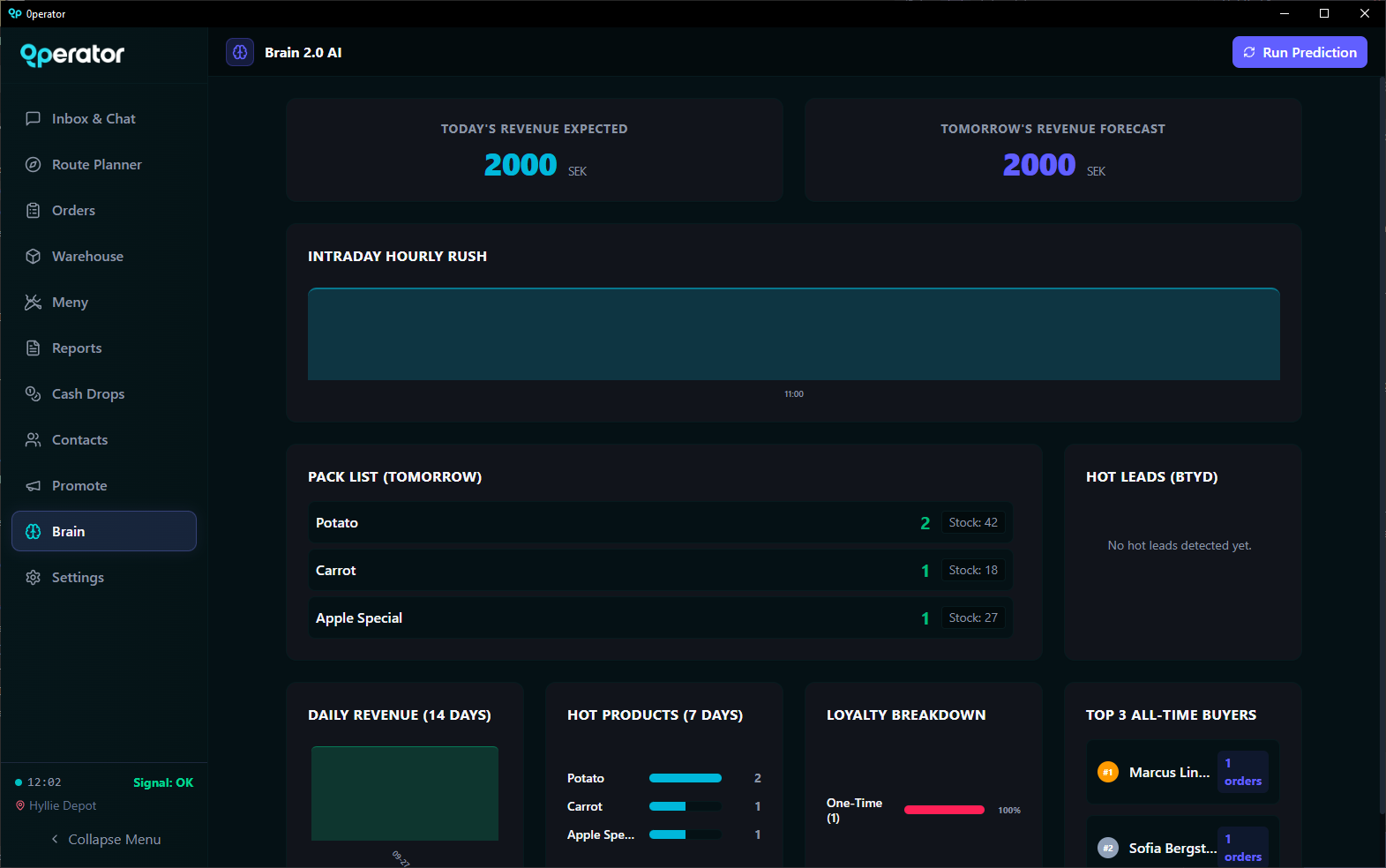
Task: Open the Settings page
Action: (x=104, y=577)
